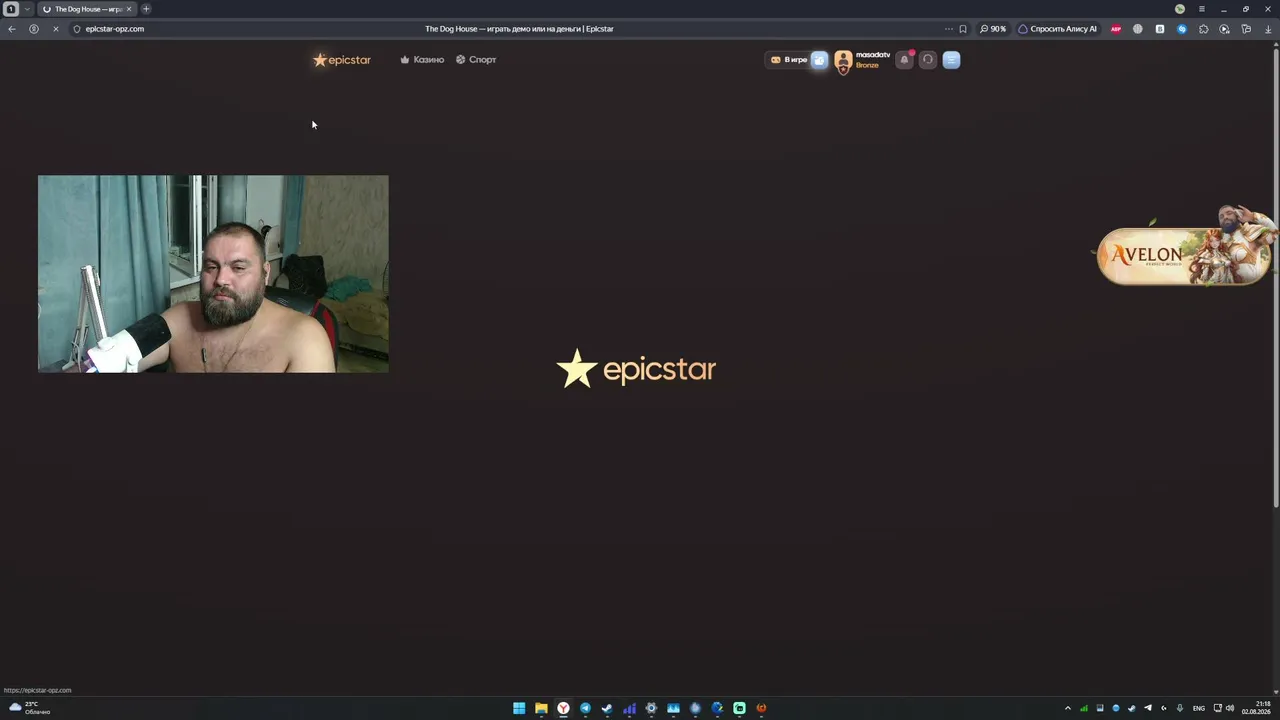The height and width of the screenshot is (720, 1280).
Task: Open the extensions puzzle icon
Action: (x=1203, y=29)
